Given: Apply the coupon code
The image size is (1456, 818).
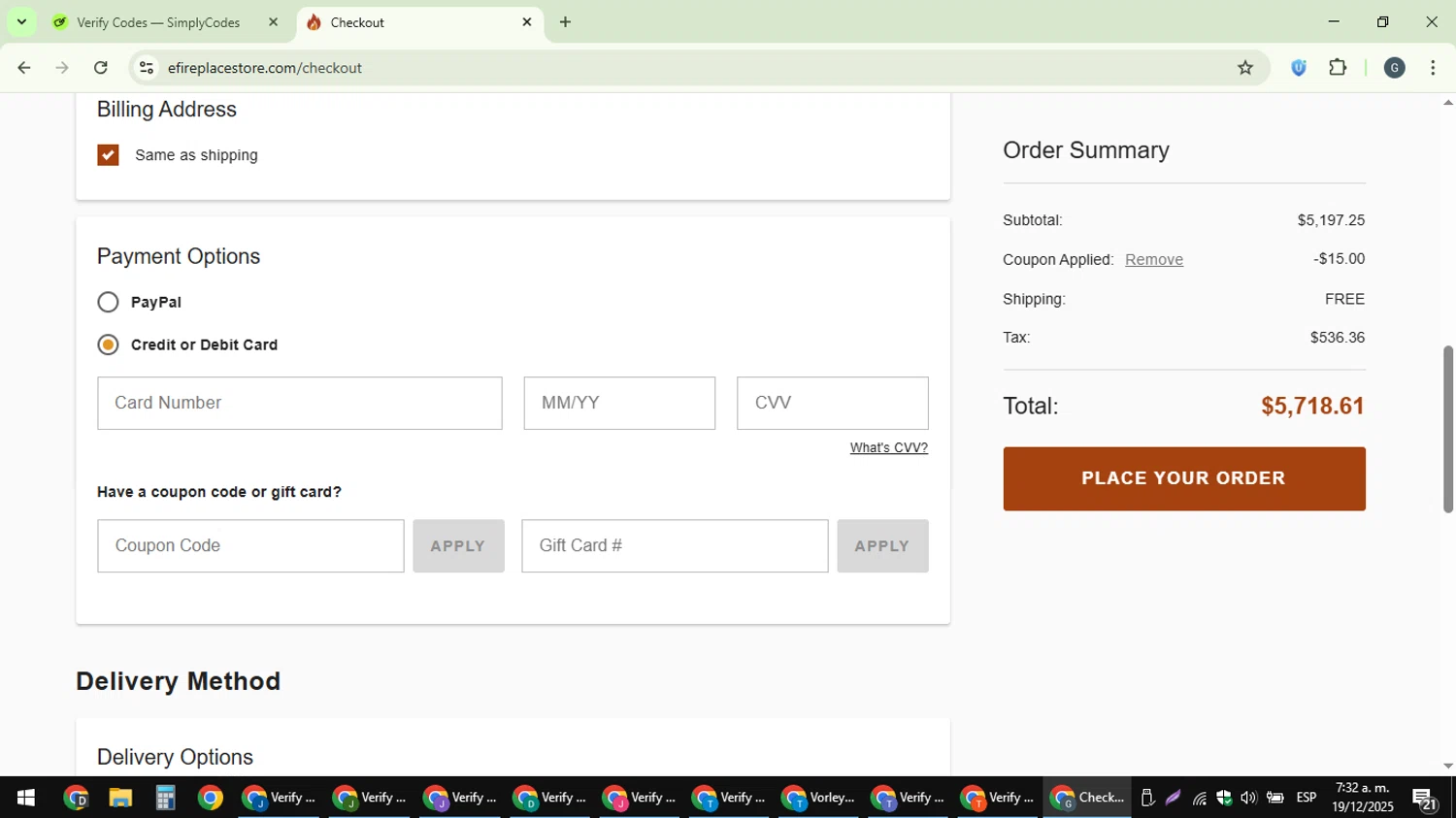Looking at the screenshot, I should [458, 545].
